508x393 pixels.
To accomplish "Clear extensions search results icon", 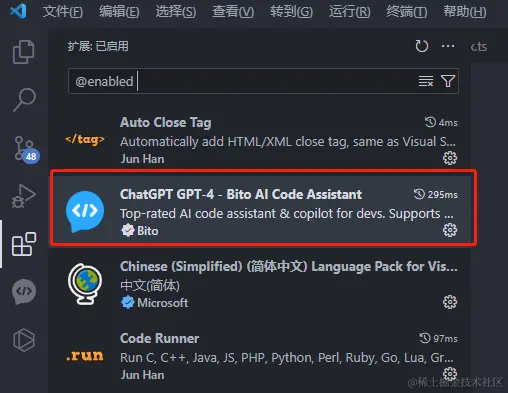I will click(426, 81).
